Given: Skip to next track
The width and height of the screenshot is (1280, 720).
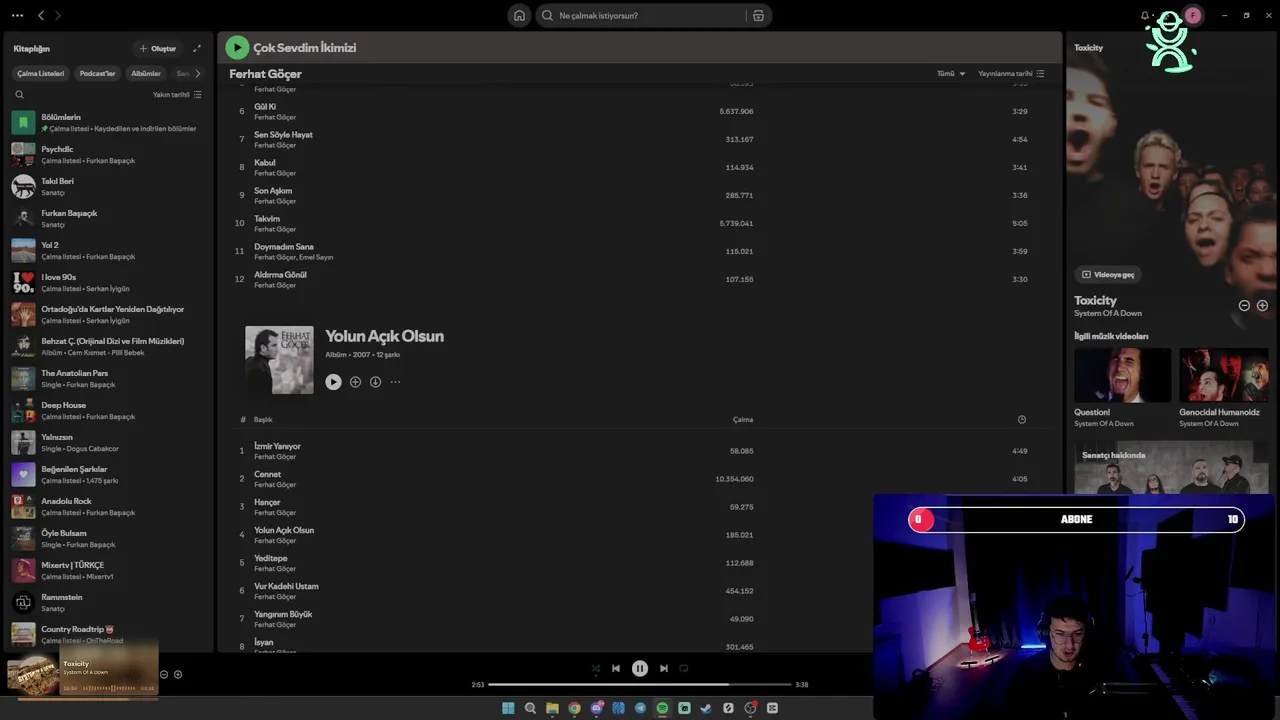Looking at the screenshot, I should click(x=664, y=668).
